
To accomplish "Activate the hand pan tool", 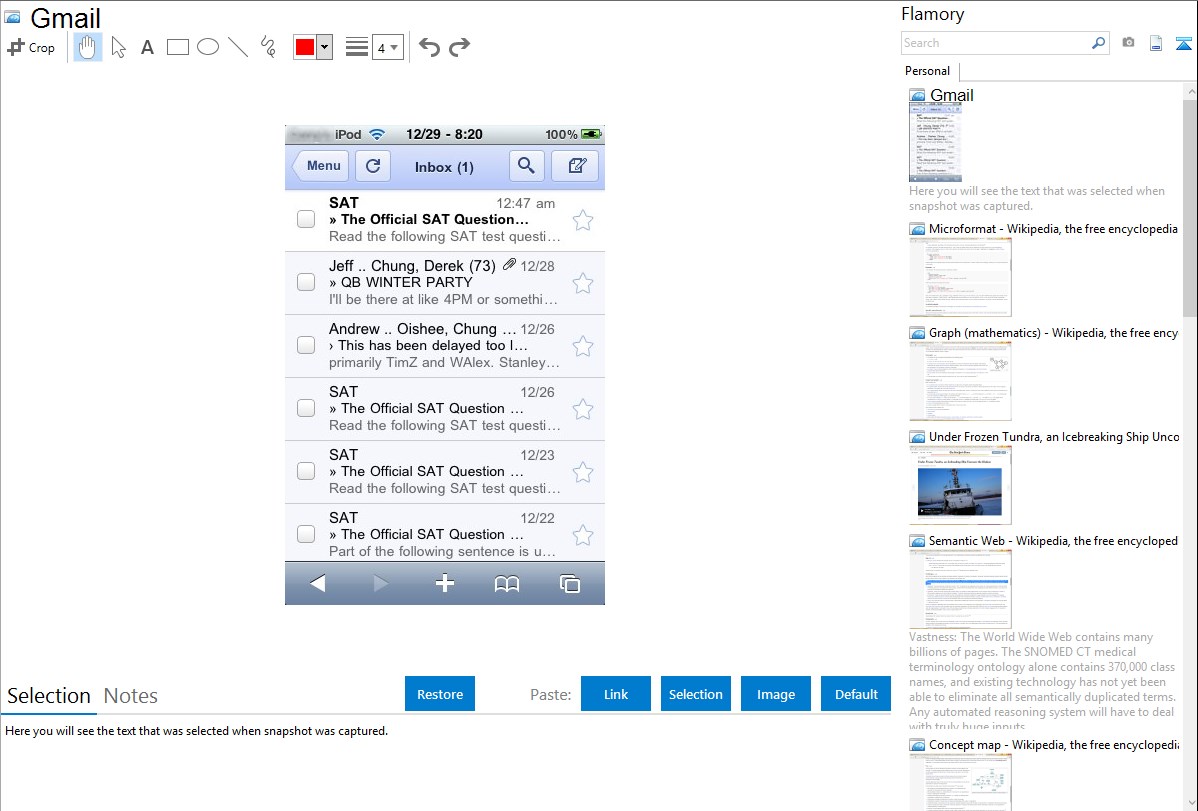I will 87,47.
